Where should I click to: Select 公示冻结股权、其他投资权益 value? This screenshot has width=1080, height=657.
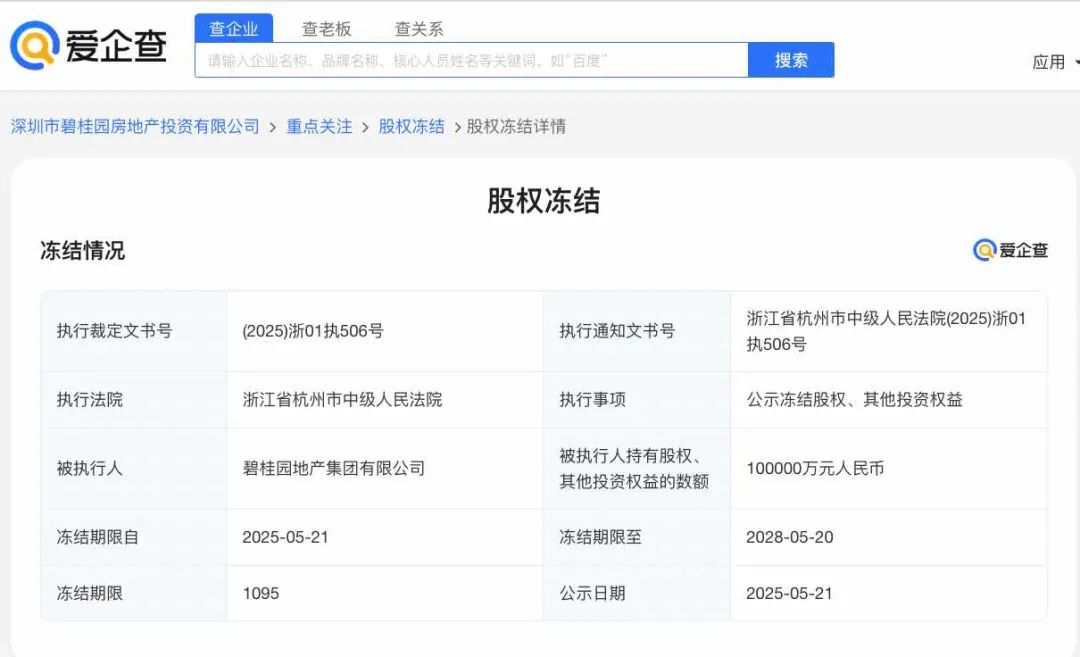854,399
